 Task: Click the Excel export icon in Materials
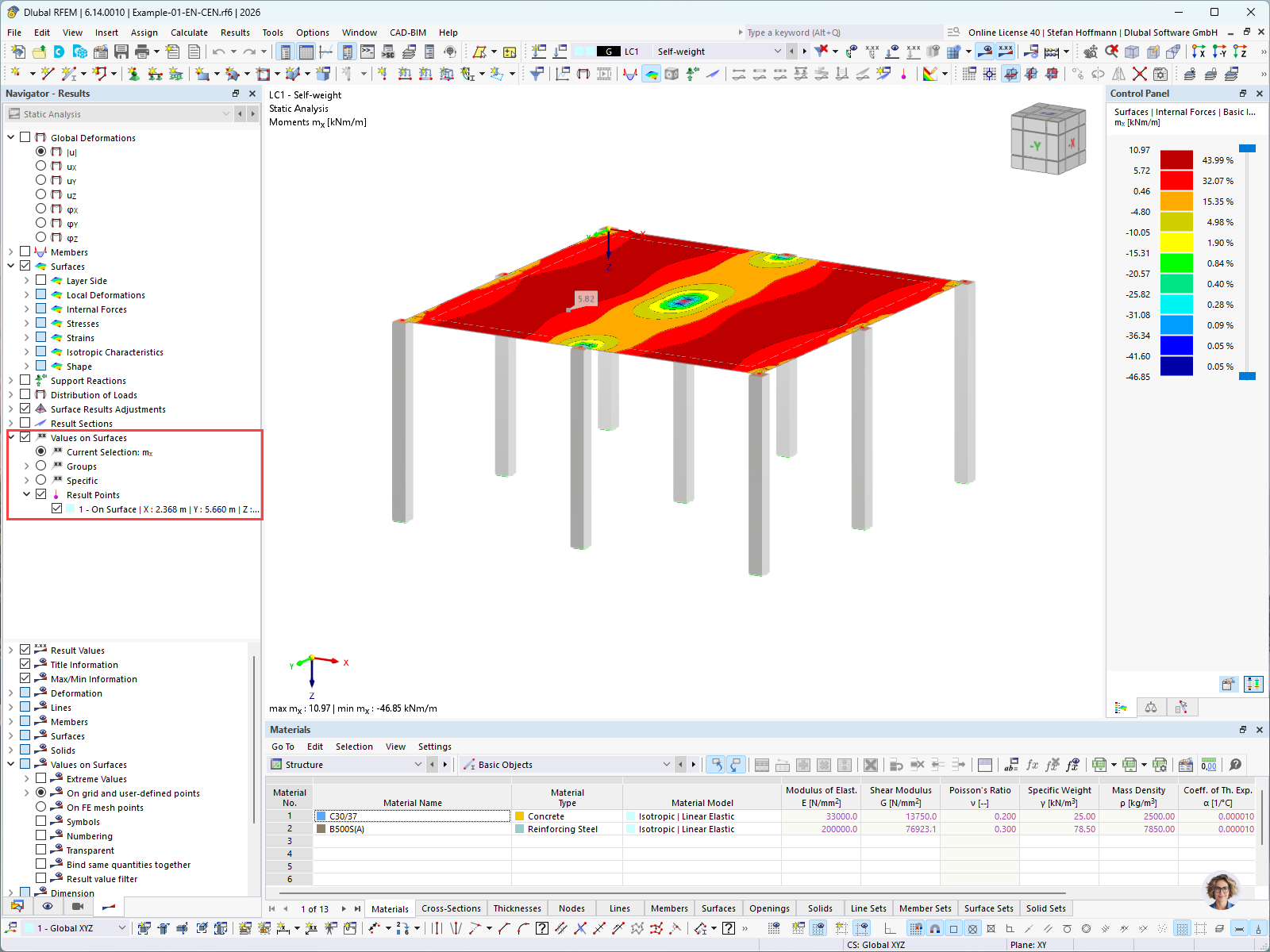(1099, 765)
